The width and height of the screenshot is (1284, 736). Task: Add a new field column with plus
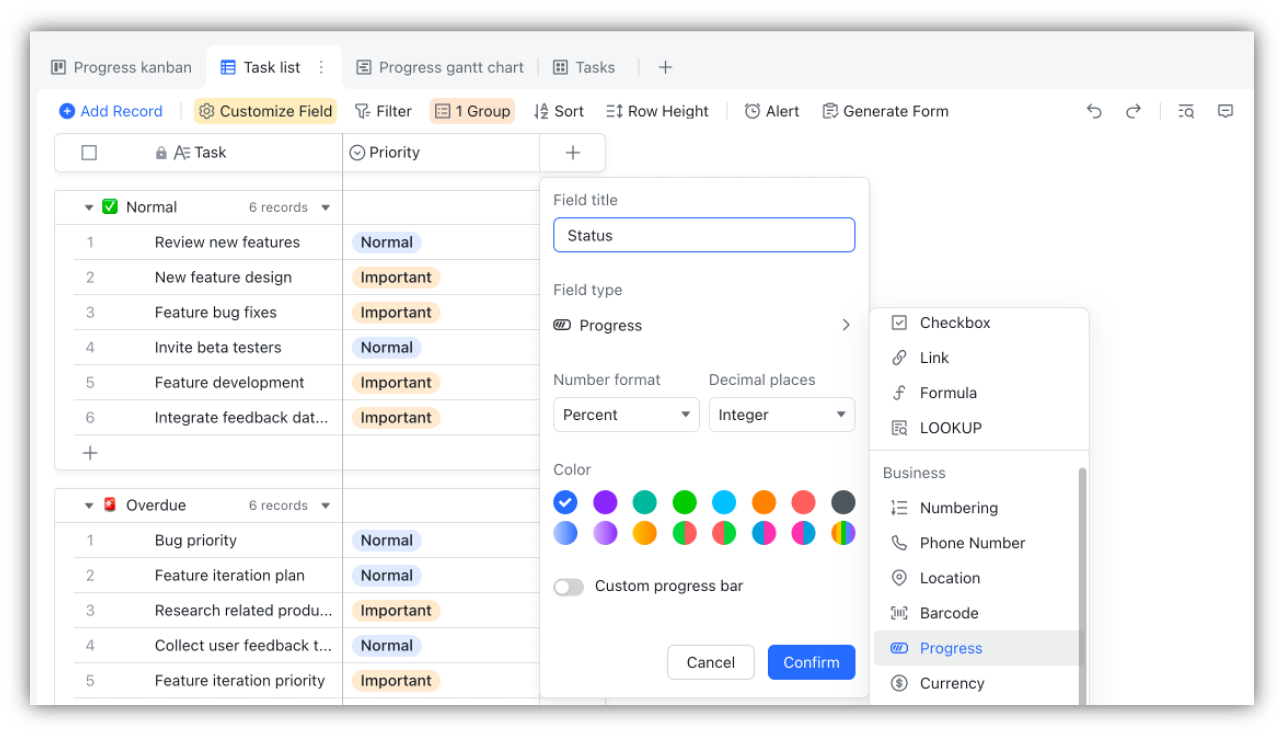click(572, 153)
